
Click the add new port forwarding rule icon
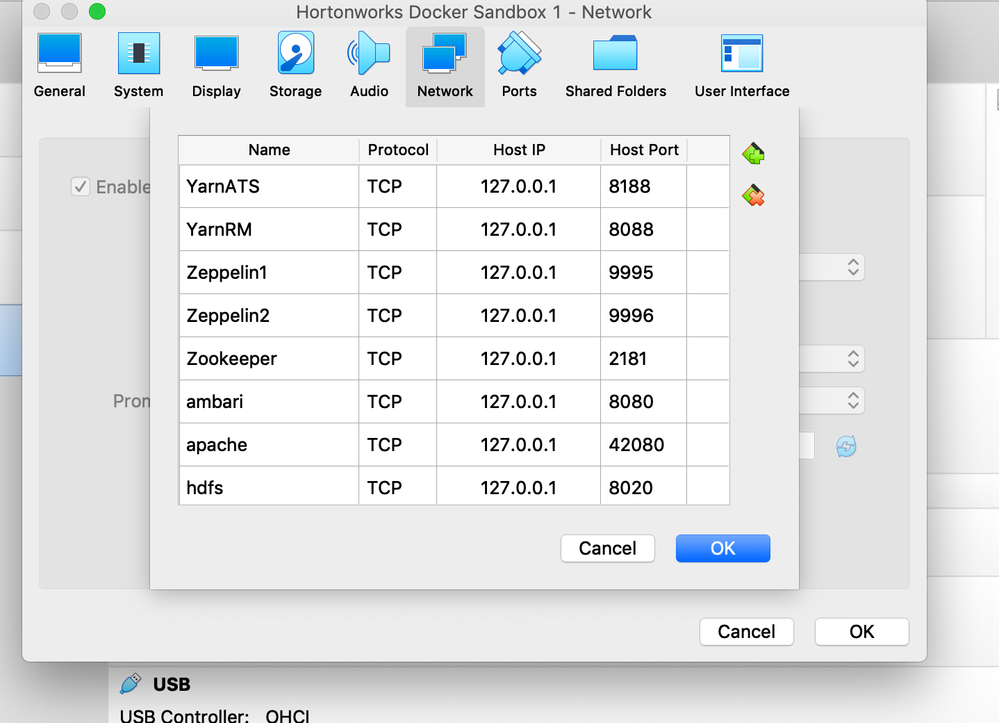pyautogui.click(x=752, y=153)
